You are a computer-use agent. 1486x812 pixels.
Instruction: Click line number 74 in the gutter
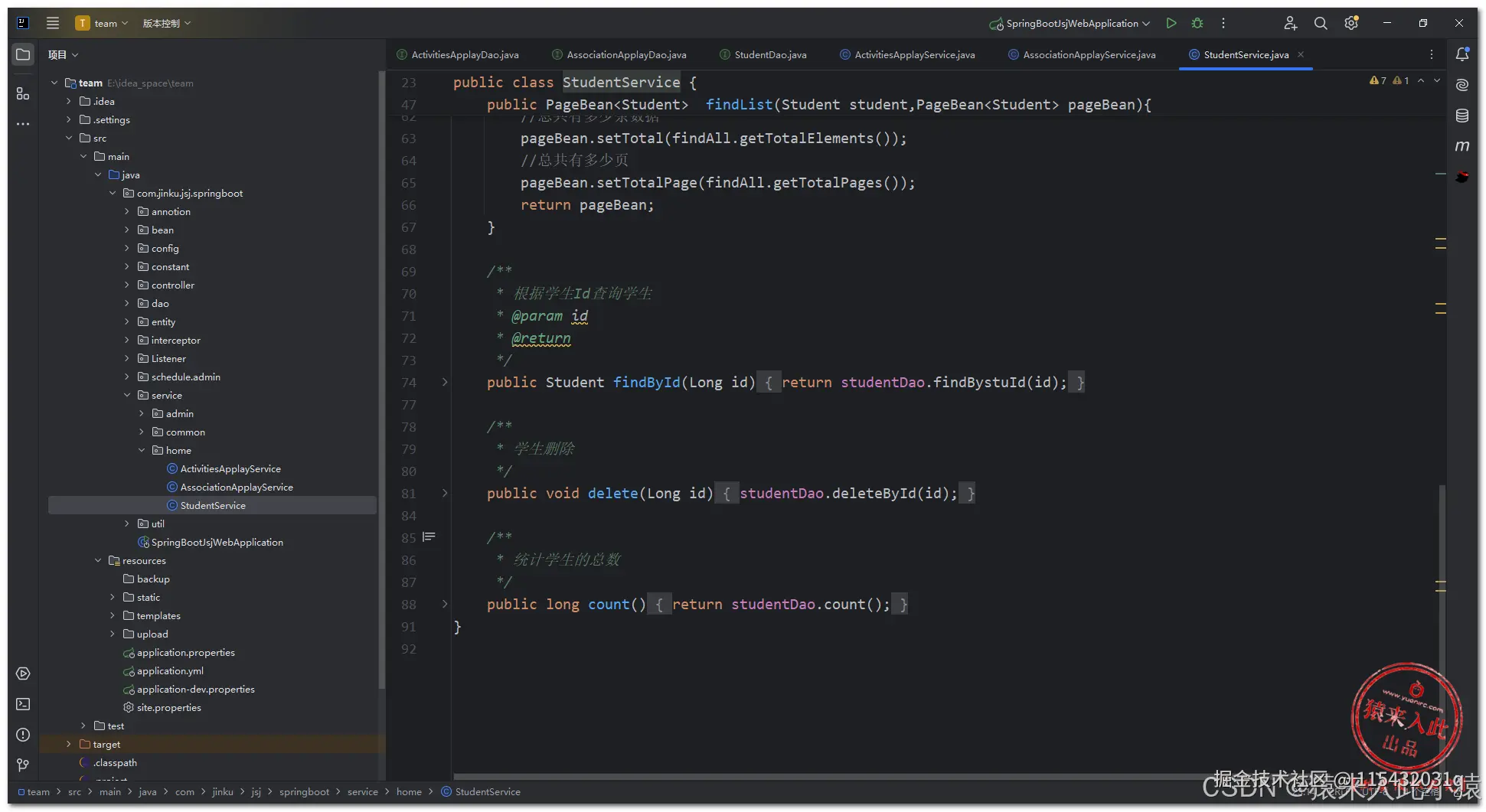(x=409, y=383)
